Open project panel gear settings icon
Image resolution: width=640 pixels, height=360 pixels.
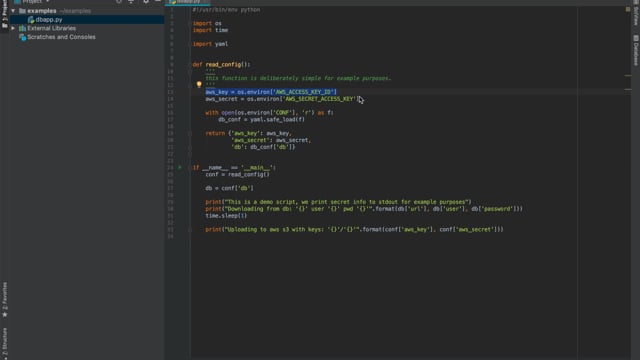pyautogui.click(x=146, y=2)
